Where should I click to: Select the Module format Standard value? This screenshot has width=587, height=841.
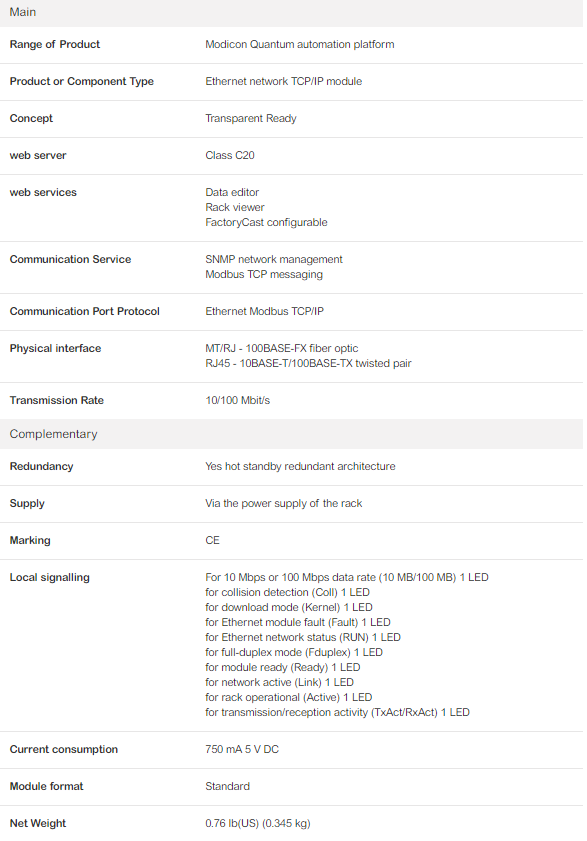pos(228,787)
